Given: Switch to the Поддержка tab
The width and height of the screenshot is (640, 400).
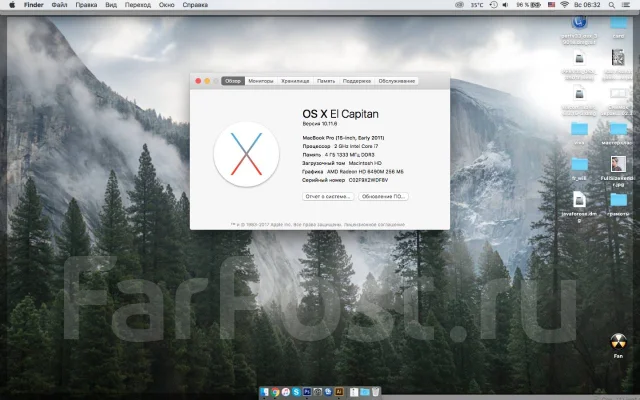Looking at the screenshot, I should pyautogui.click(x=357, y=81).
